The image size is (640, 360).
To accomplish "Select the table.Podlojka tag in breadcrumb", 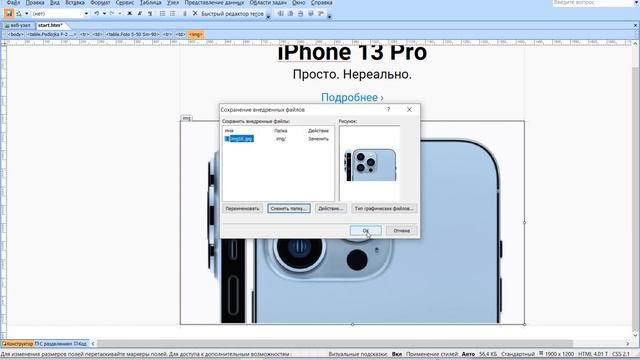I will click(51, 35).
